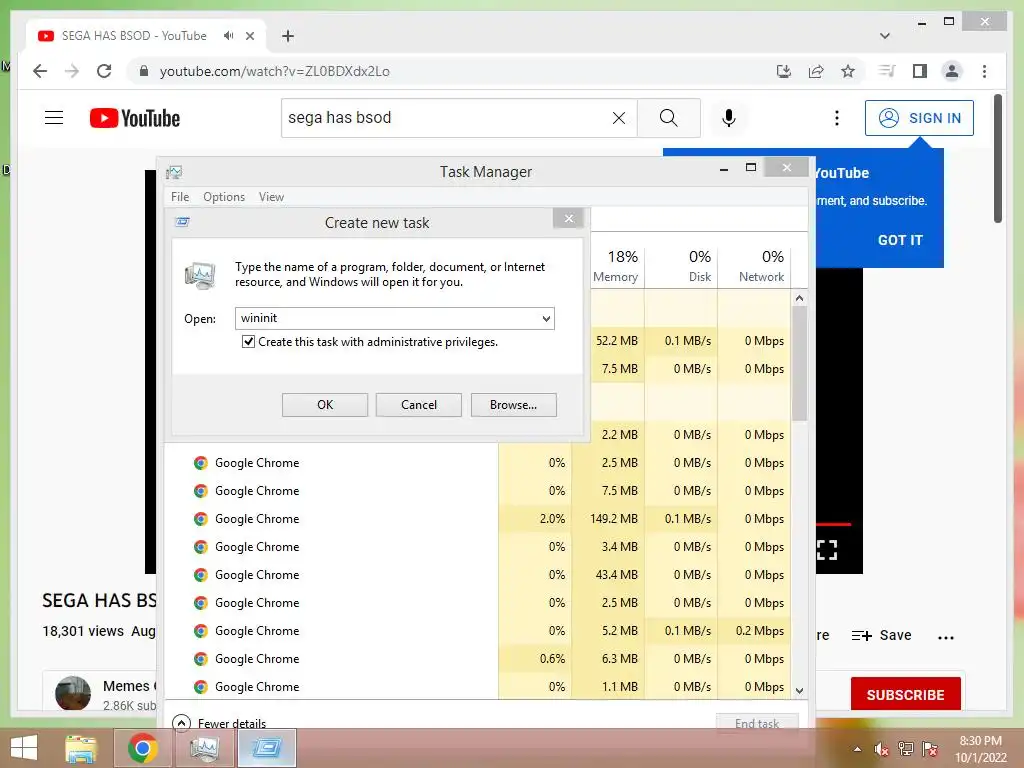Click the site lock icon in address bar
The image size is (1024, 768).
144,71
